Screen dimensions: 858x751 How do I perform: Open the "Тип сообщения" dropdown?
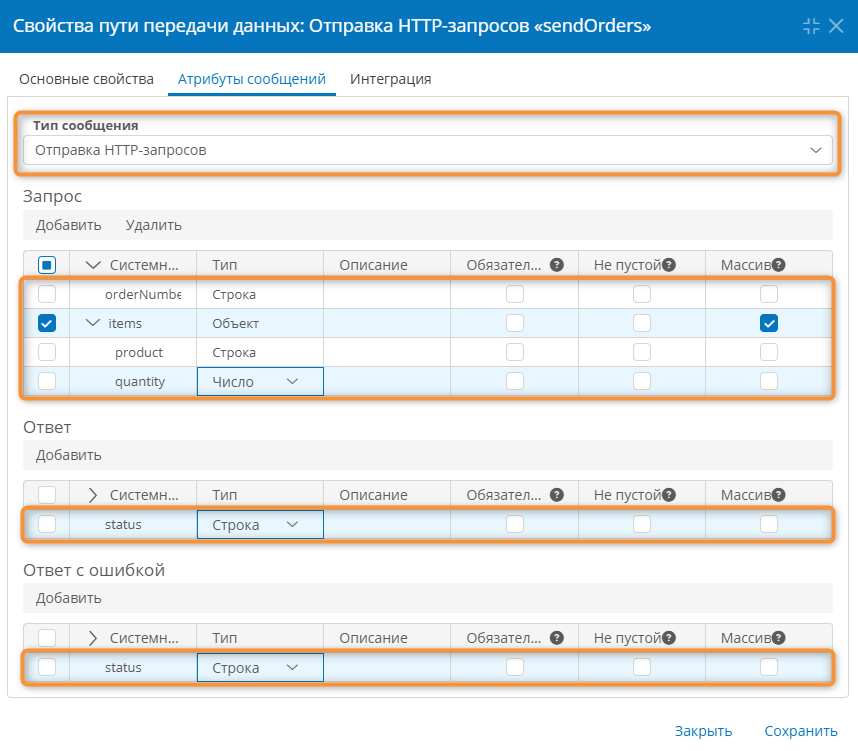pyautogui.click(x=427, y=150)
